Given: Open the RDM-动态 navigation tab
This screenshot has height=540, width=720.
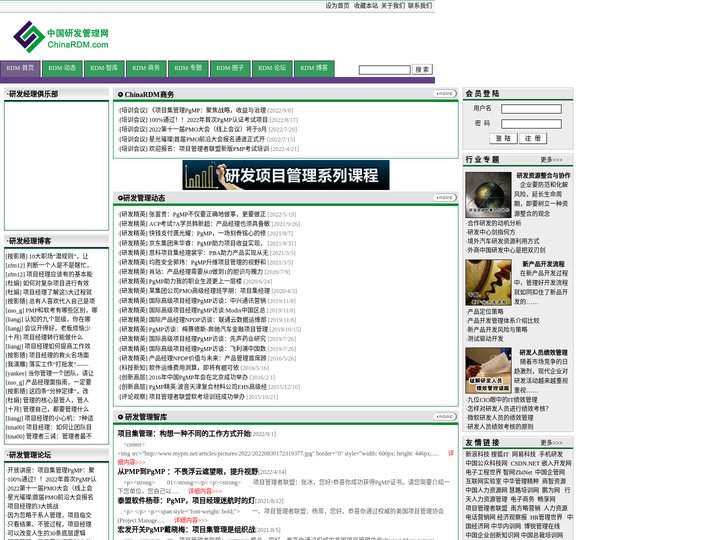Looking at the screenshot, I should pyautogui.click(x=62, y=68).
